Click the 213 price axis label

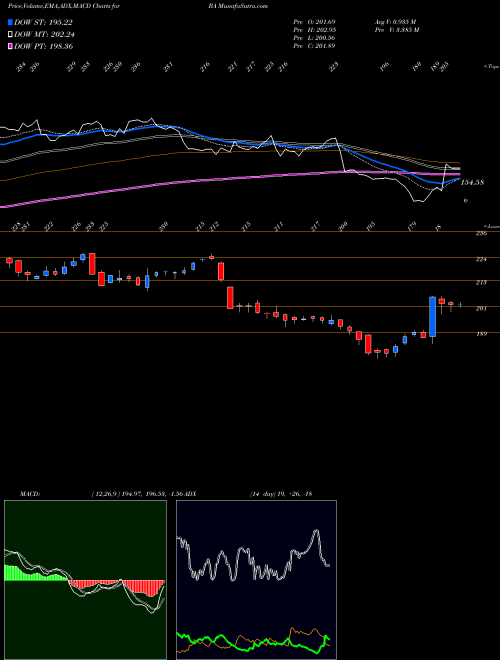click(x=481, y=282)
